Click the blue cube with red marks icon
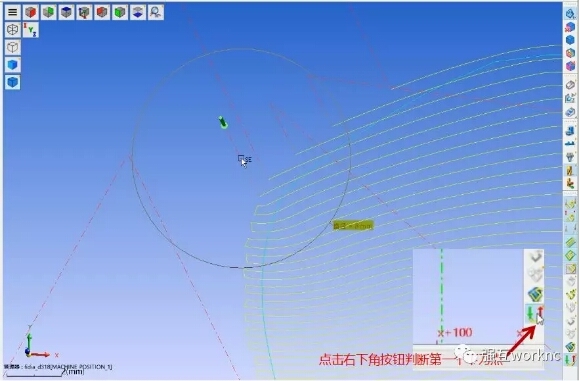 coord(570,27)
